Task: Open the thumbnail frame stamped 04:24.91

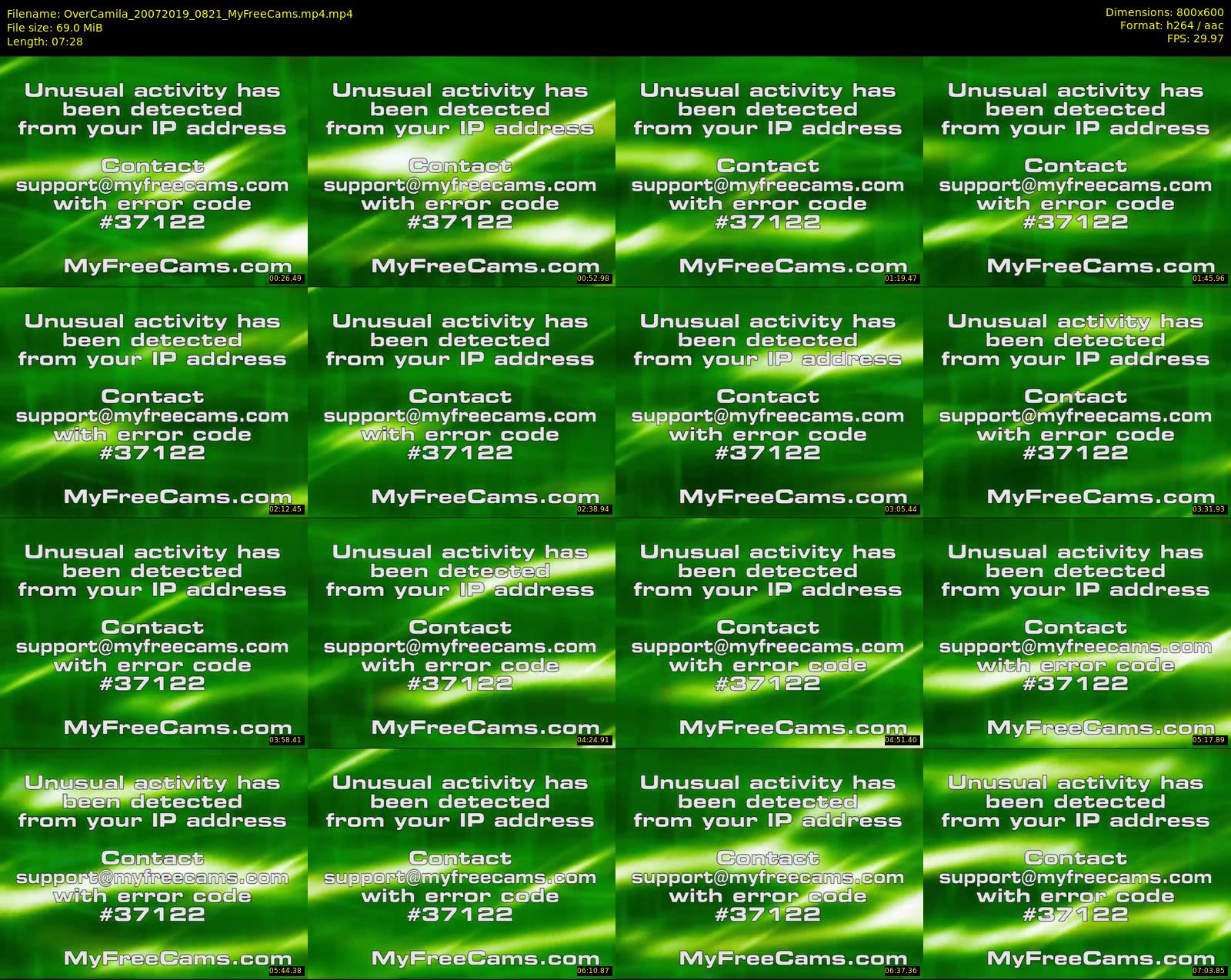Action: (x=462, y=633)
